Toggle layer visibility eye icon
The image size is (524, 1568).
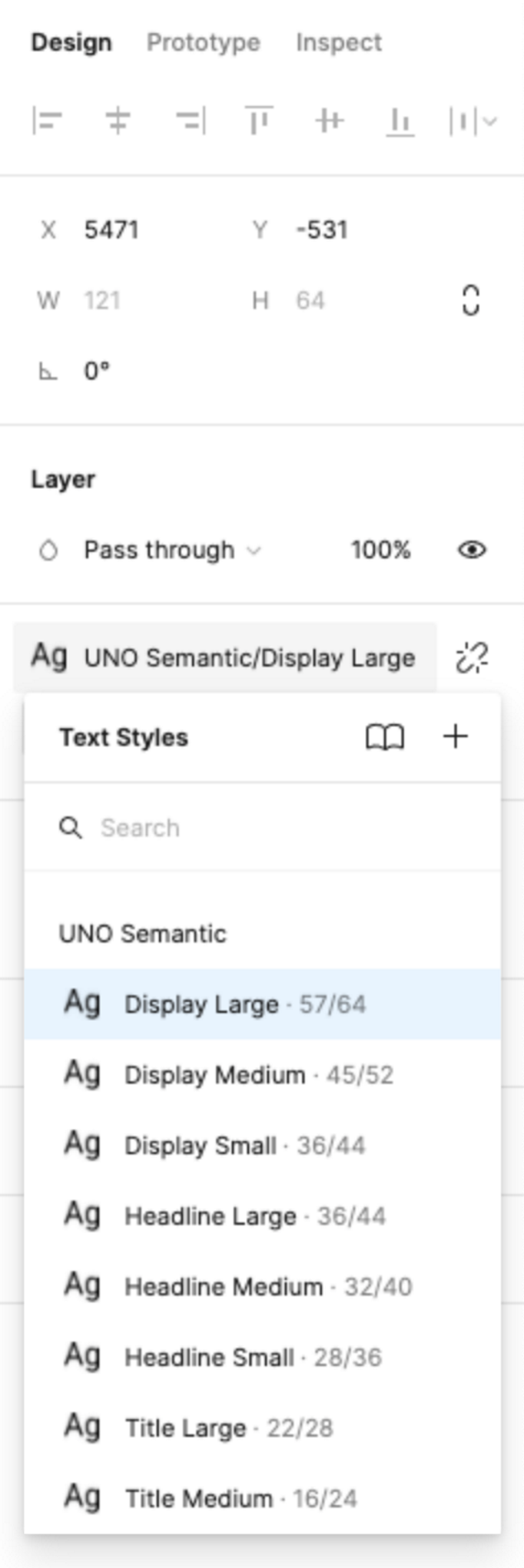472,550
